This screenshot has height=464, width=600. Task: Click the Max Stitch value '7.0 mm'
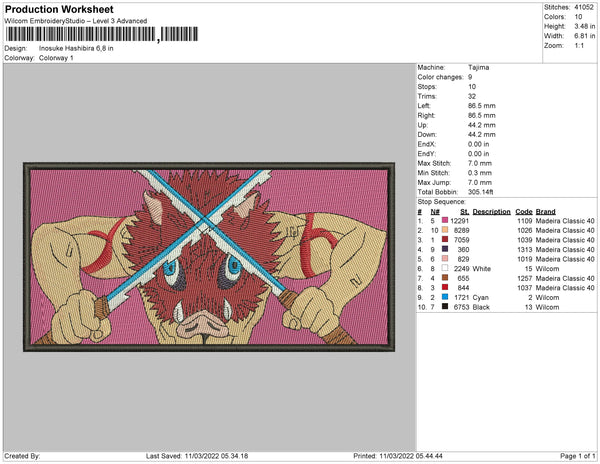480,163
